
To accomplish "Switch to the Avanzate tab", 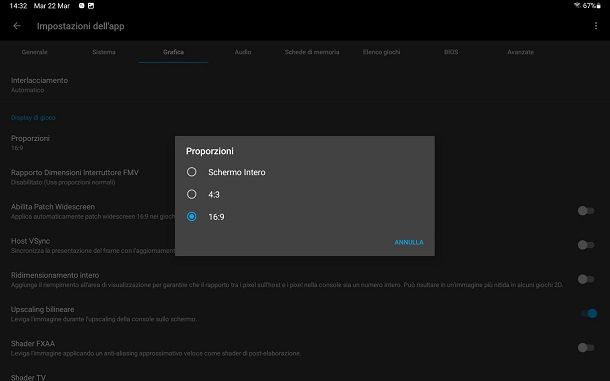I will point(520,52).
